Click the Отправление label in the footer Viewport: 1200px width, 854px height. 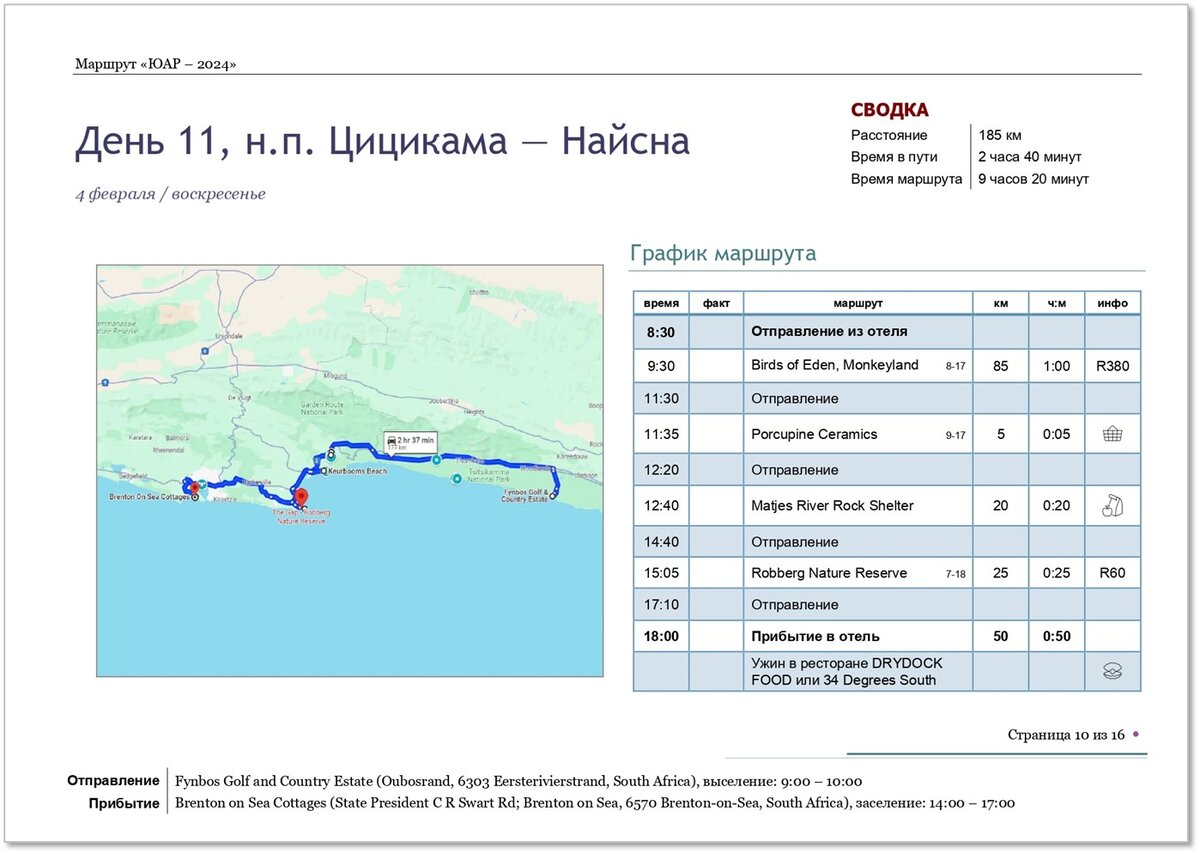point(113,781)
